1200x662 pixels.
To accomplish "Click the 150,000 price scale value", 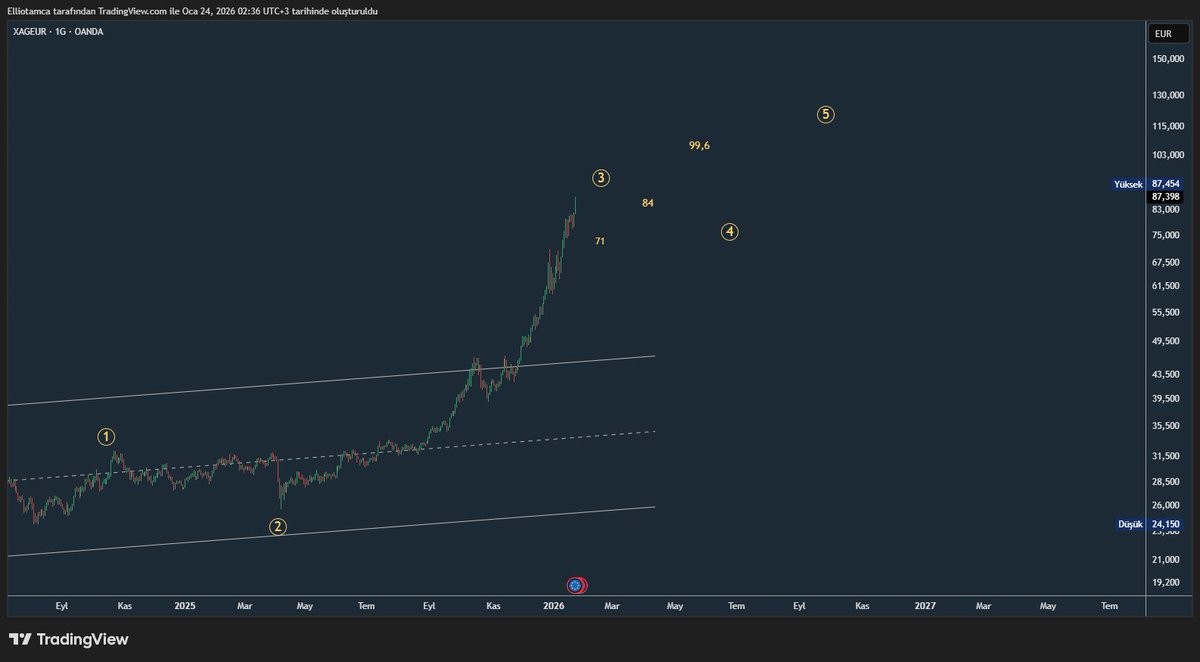I will pos(1167,59).
